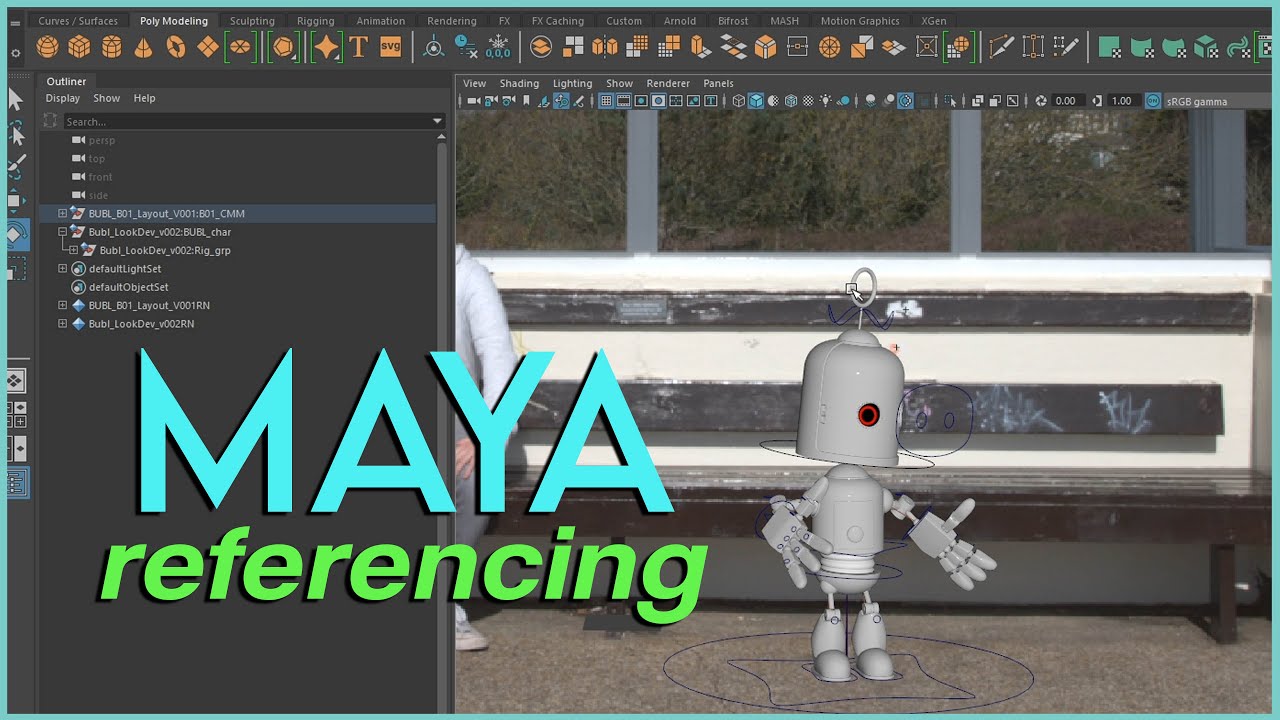Click the Freeze Transformations shelf icon

click(497, 47)
